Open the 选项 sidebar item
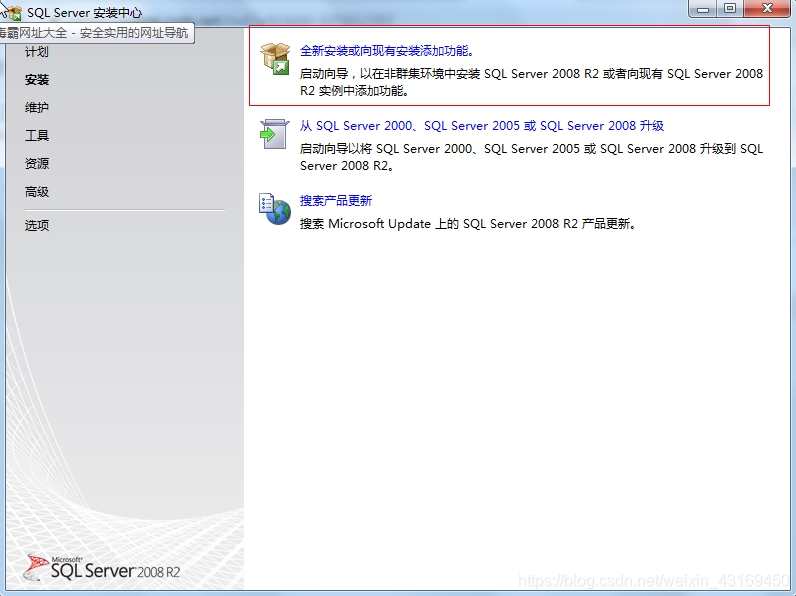 click(x=37, y=225)
